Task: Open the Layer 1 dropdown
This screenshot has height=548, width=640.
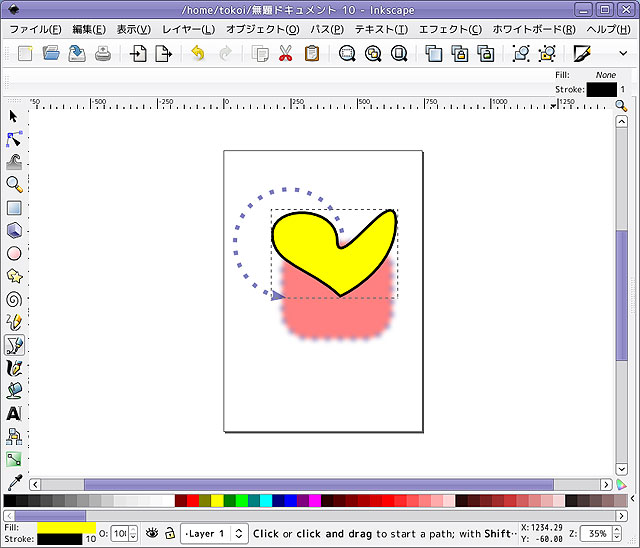Action: click(x=214, y=534)
